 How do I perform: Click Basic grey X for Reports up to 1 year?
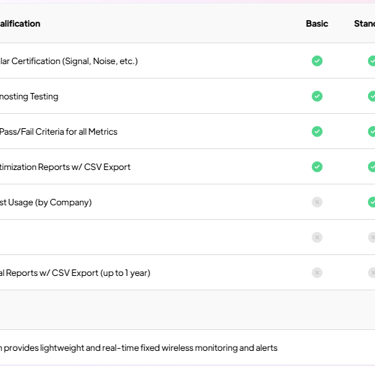317,273
